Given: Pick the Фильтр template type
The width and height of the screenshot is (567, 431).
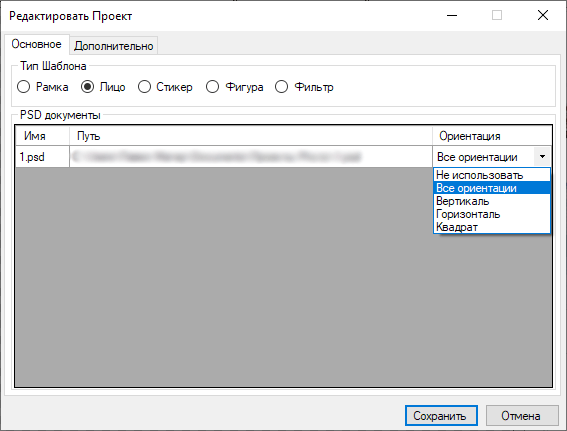Looking at the screenshot, I should pos(304,87).
